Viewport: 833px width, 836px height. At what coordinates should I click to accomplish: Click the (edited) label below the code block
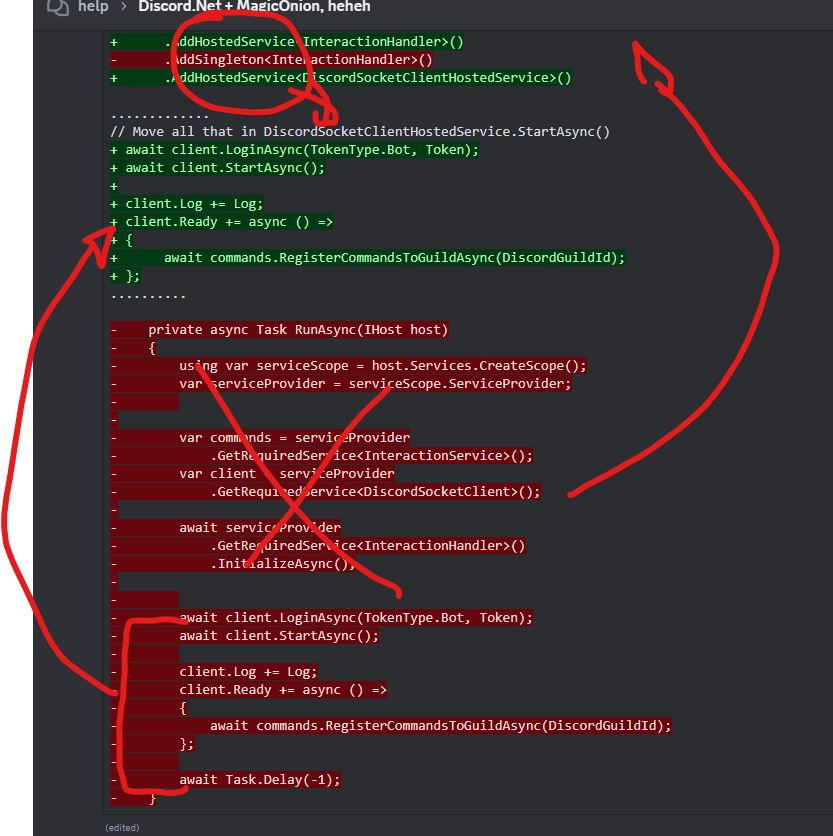[122, 827]
